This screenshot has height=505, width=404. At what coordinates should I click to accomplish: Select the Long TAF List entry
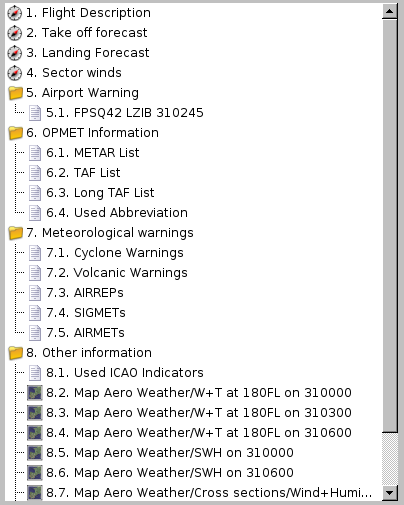point(100,193)
